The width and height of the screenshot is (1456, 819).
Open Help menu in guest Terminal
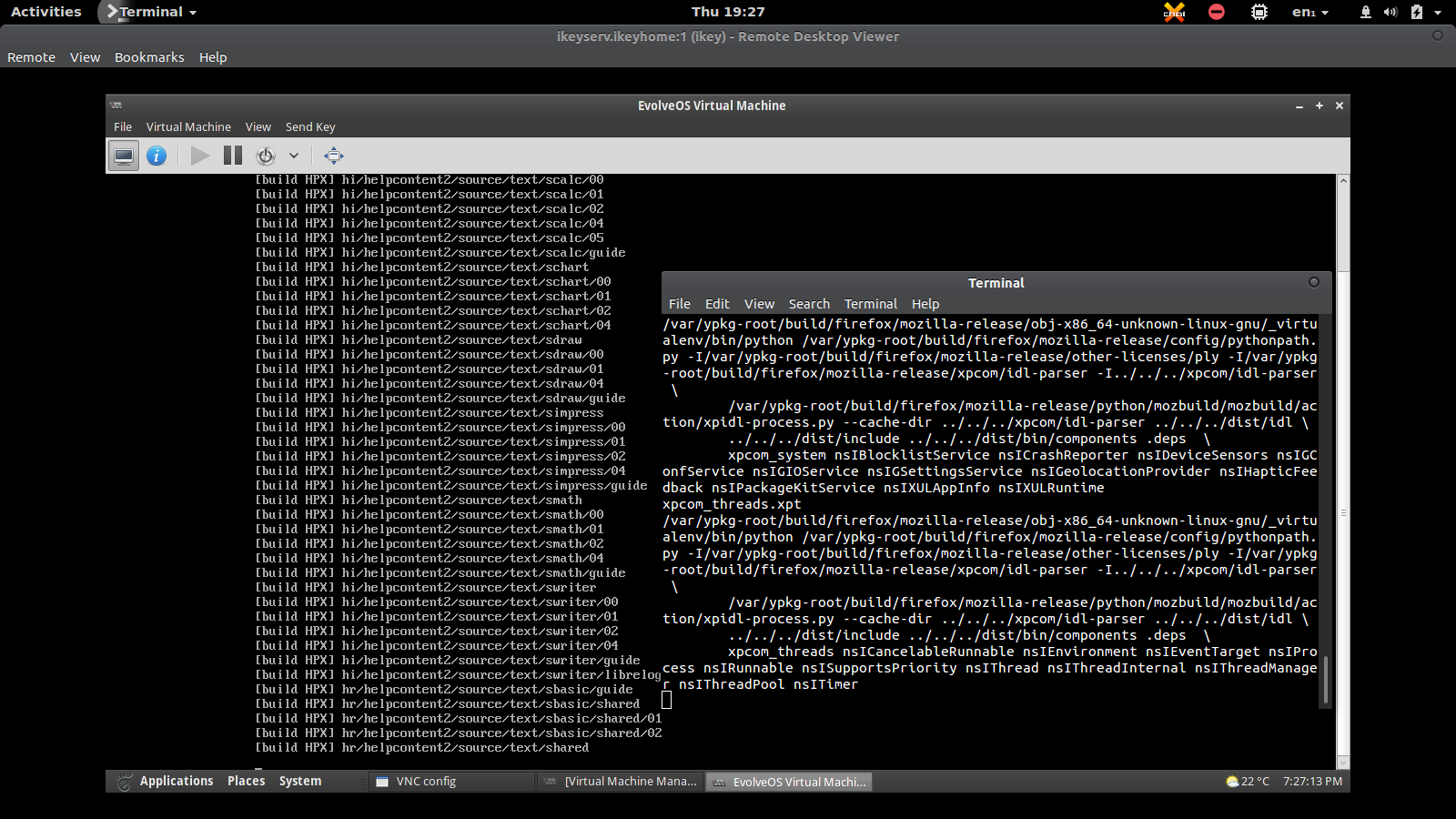point(925,304)
